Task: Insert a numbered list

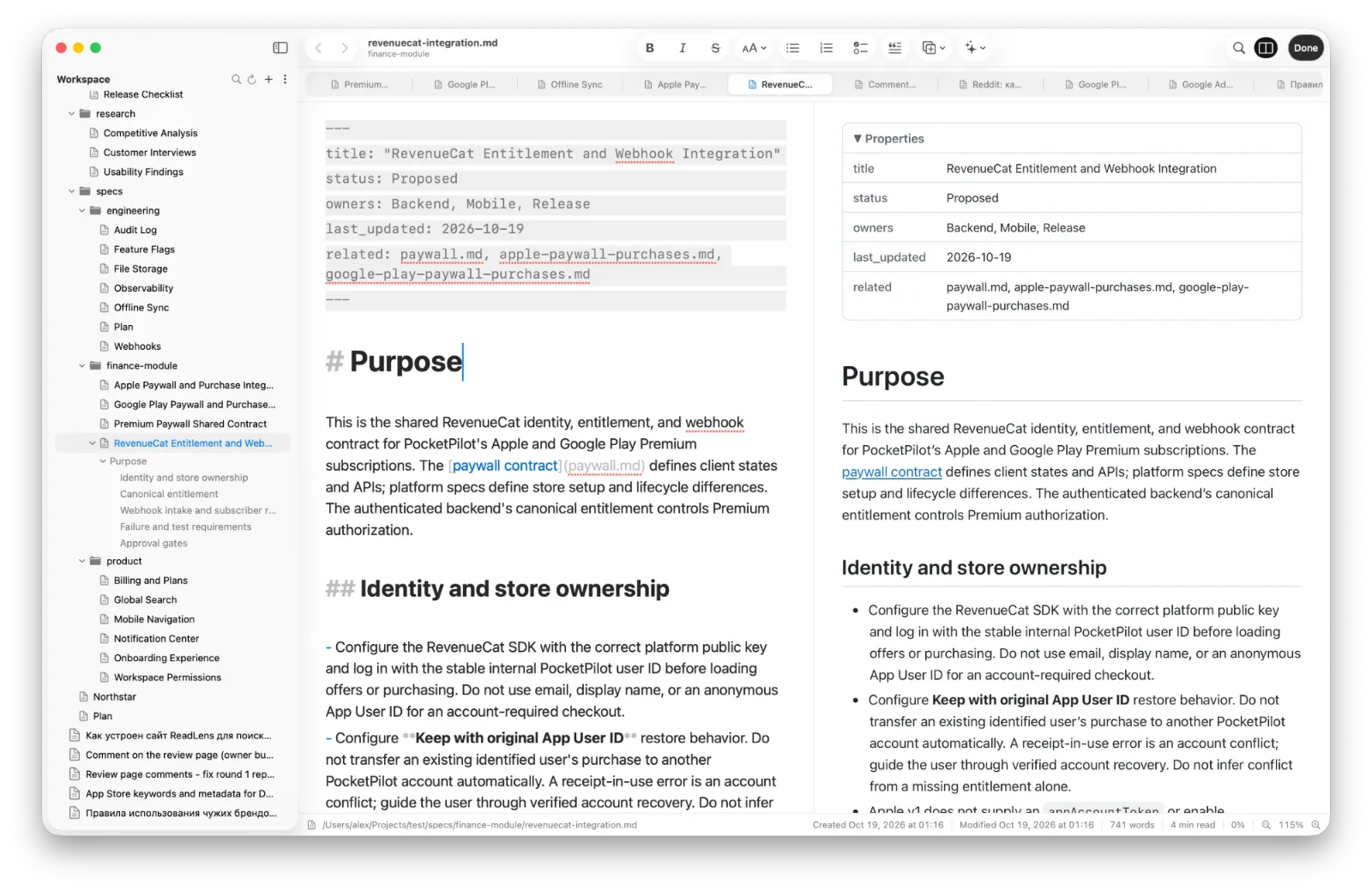Action: pos(827,48)
